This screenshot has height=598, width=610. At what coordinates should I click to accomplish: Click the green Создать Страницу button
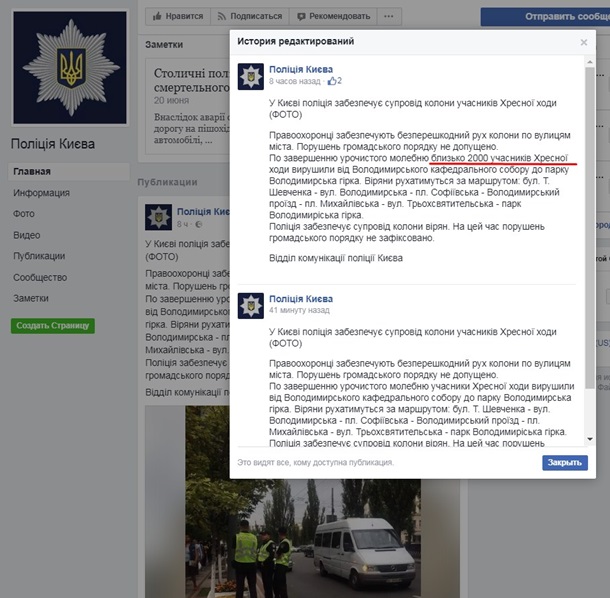pyautogui.click(x=53, y=326)
